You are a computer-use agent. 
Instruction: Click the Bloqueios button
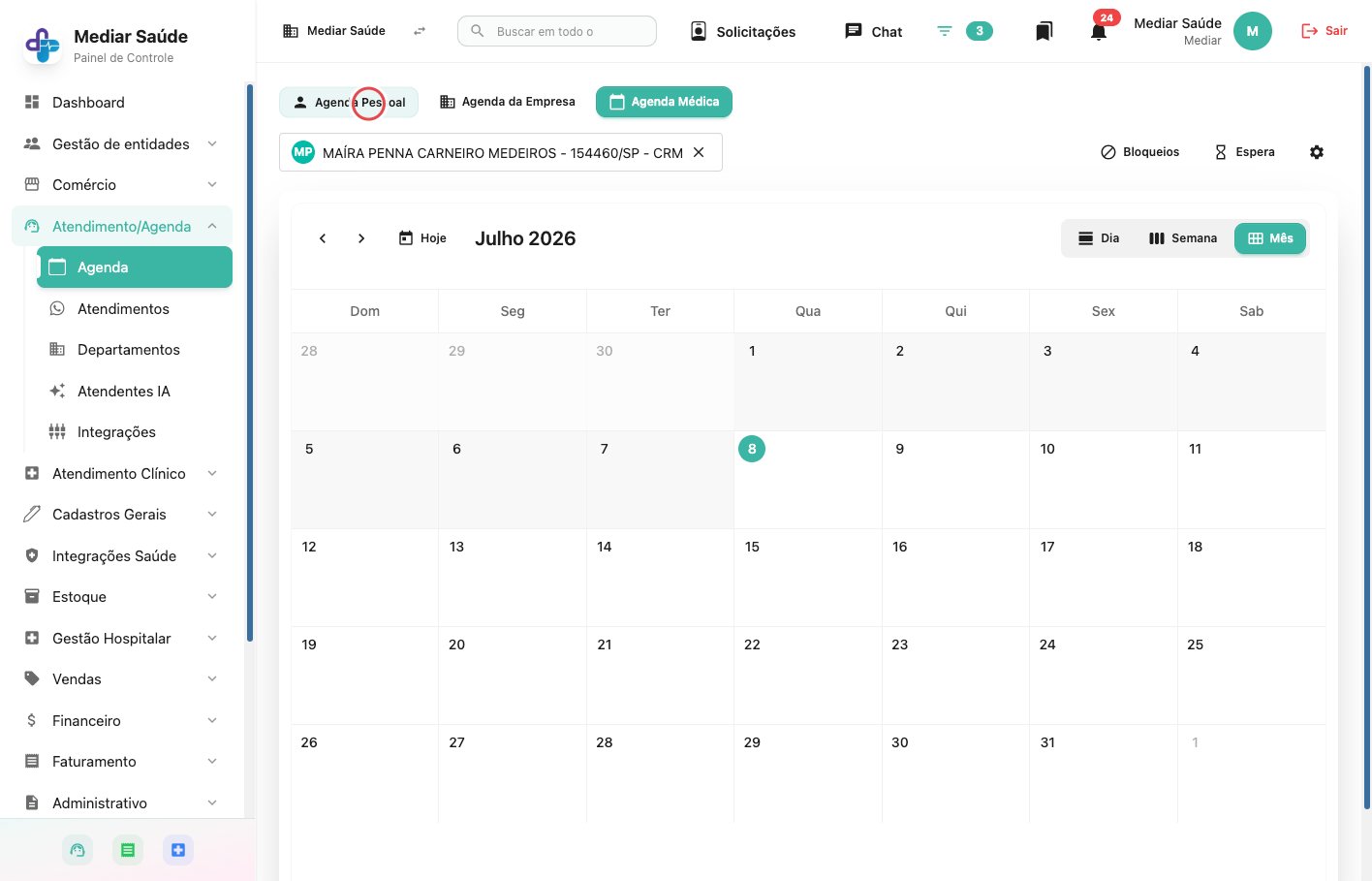(x=1140, y=152)
